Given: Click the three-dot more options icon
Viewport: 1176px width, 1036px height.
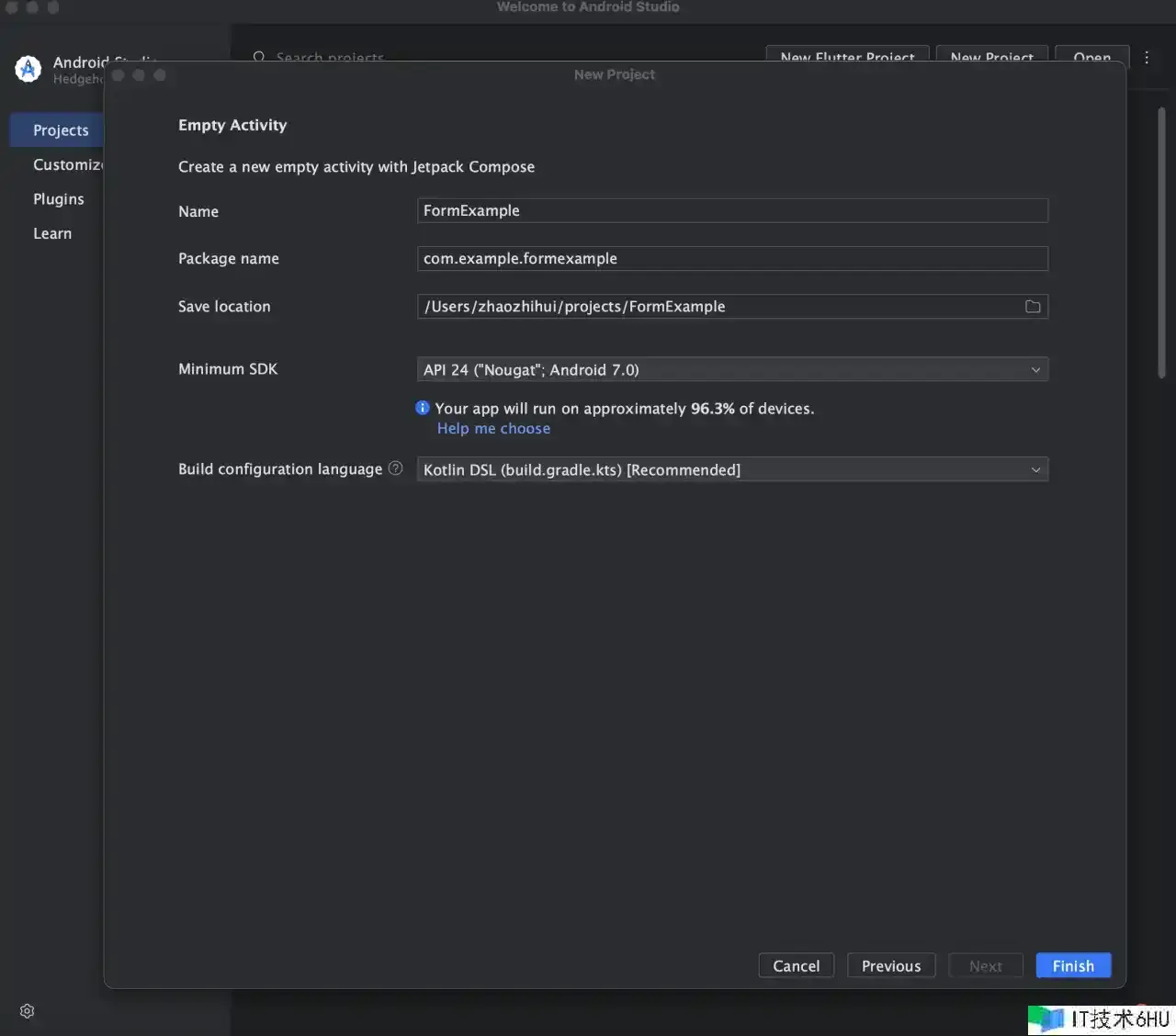Looking at the screenshot, I should 1147,57.
